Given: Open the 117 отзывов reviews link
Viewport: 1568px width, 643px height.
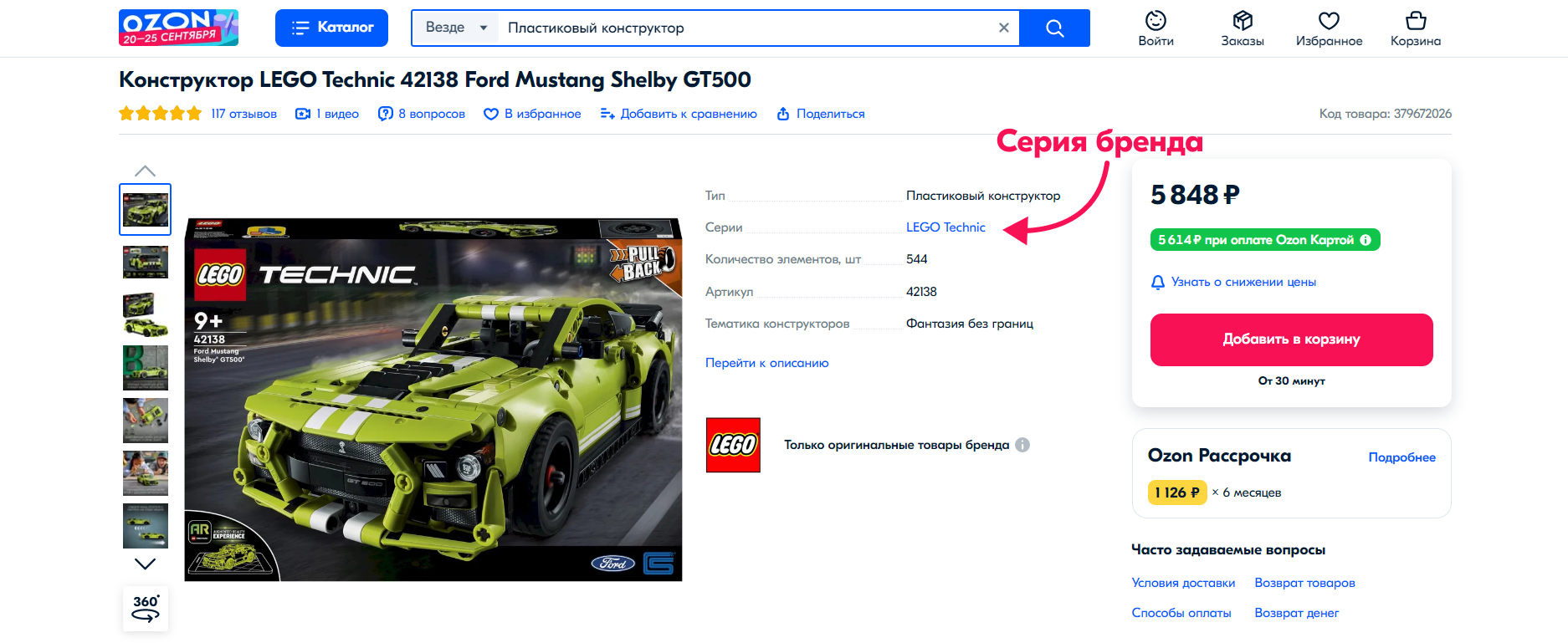Looking at the screenshot, I should [x=243, y=114].
